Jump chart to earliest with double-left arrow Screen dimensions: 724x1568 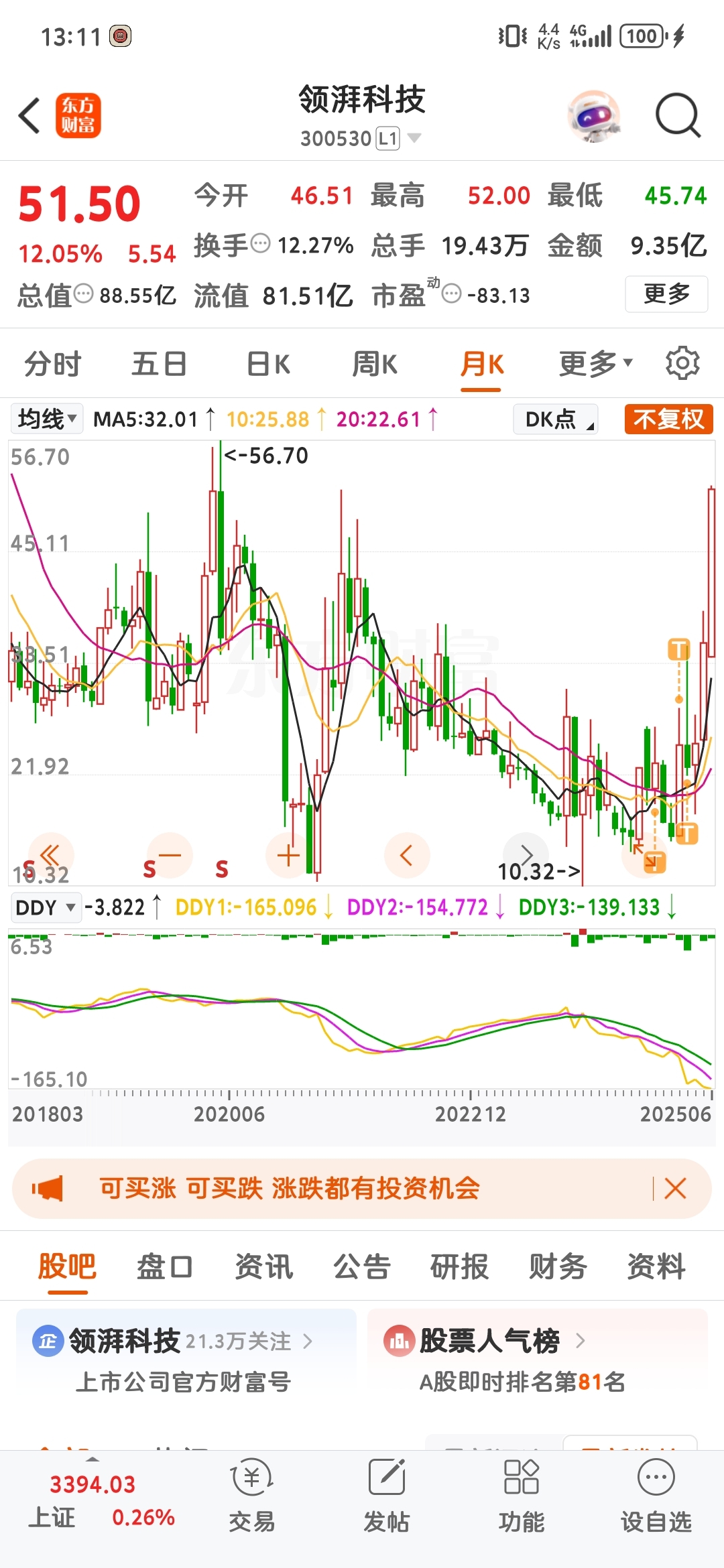(x=50, y=855)
